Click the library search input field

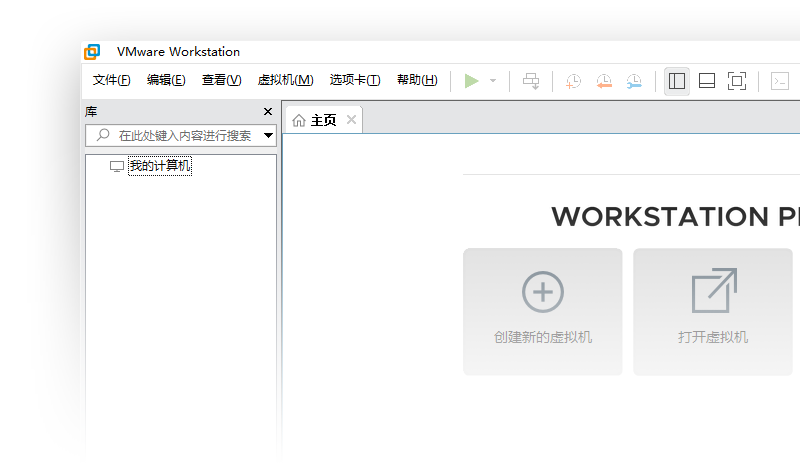coord(181,135)
